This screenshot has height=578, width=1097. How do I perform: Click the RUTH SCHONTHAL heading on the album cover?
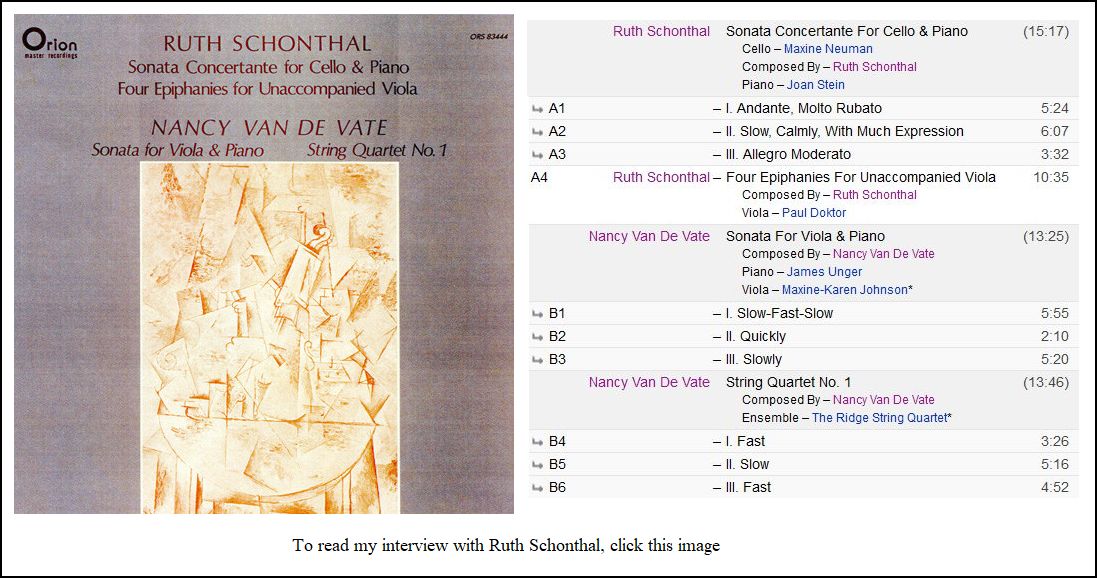(x=267, y=43)
